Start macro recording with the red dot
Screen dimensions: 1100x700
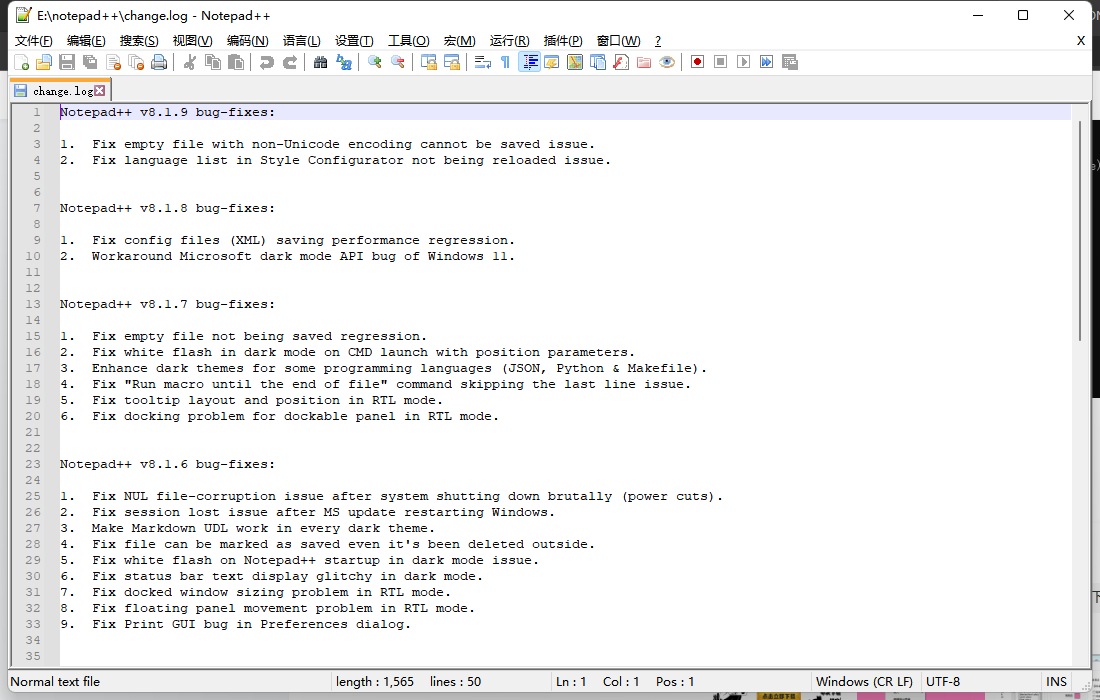pos(697,62)
